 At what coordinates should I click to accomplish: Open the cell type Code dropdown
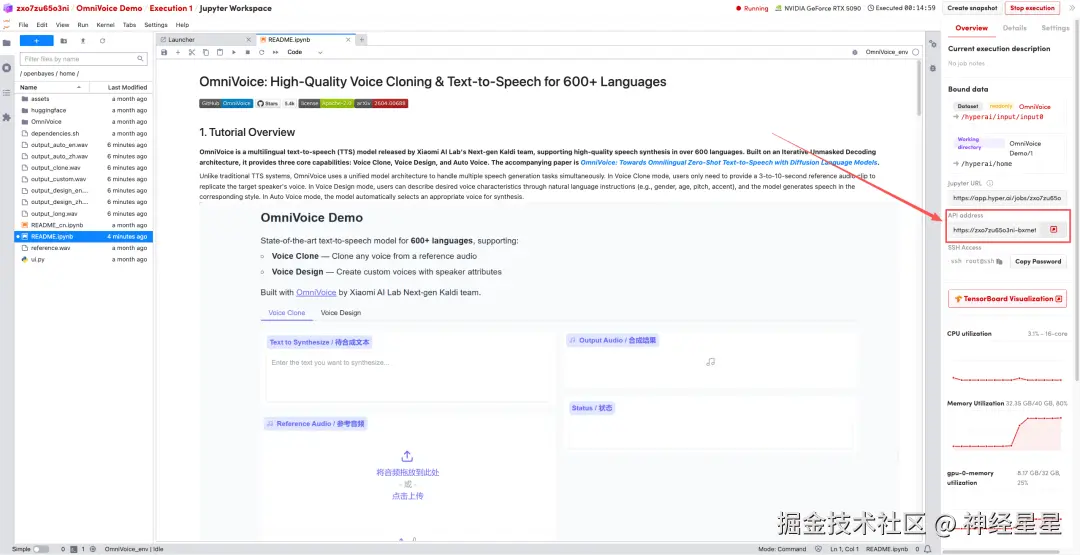click(x=304, y=52)
